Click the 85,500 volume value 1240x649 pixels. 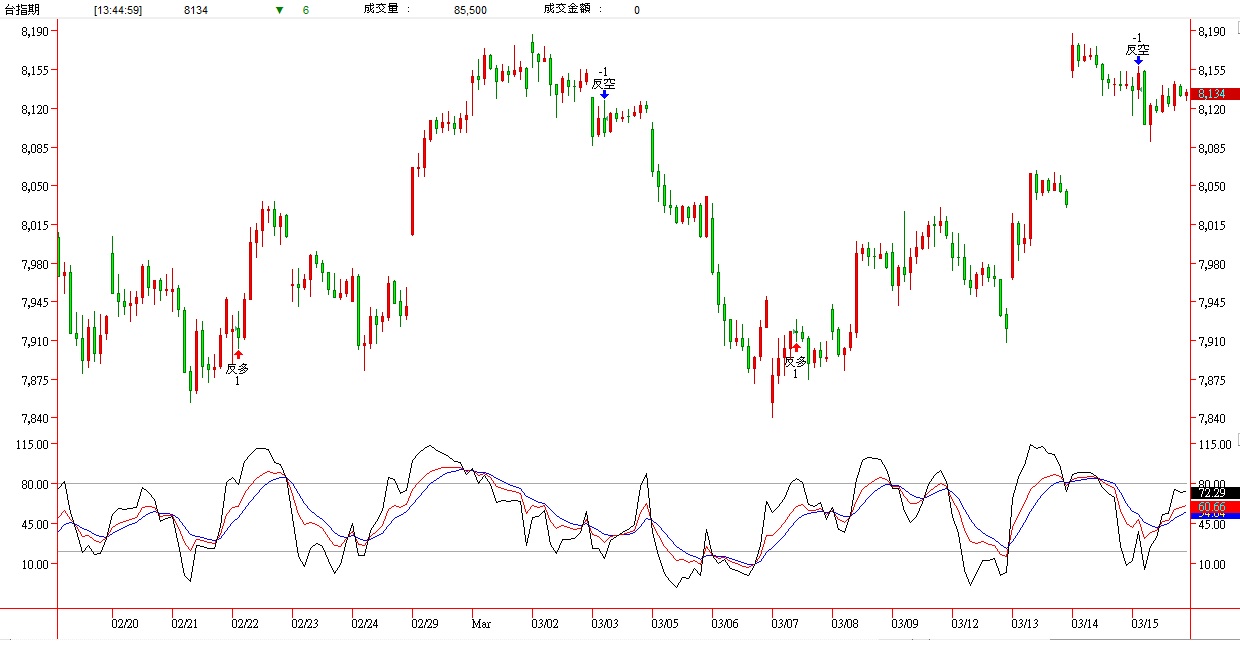point(471,10)
